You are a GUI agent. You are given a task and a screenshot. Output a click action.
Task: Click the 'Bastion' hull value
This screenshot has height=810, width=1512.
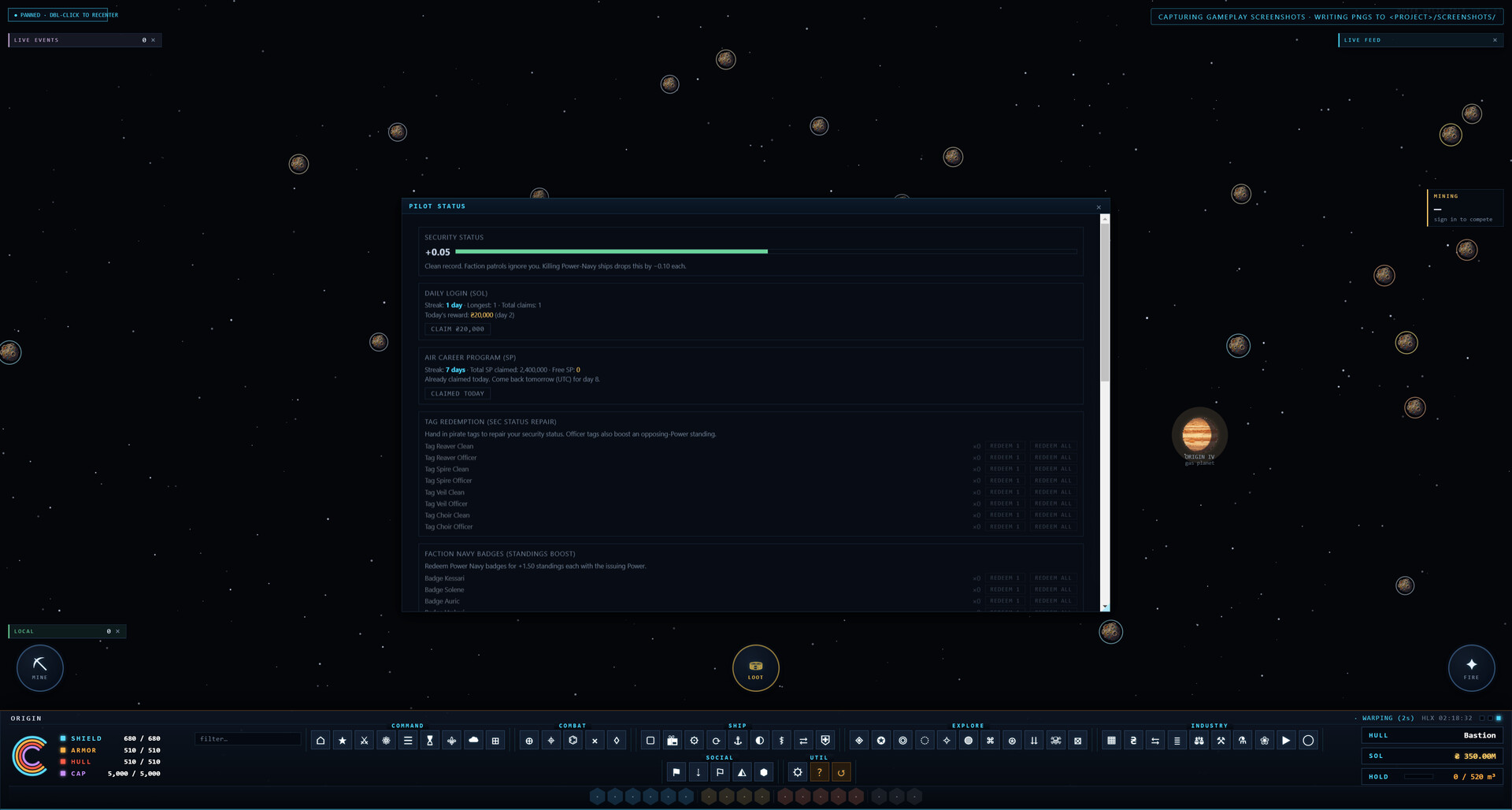1480,736
